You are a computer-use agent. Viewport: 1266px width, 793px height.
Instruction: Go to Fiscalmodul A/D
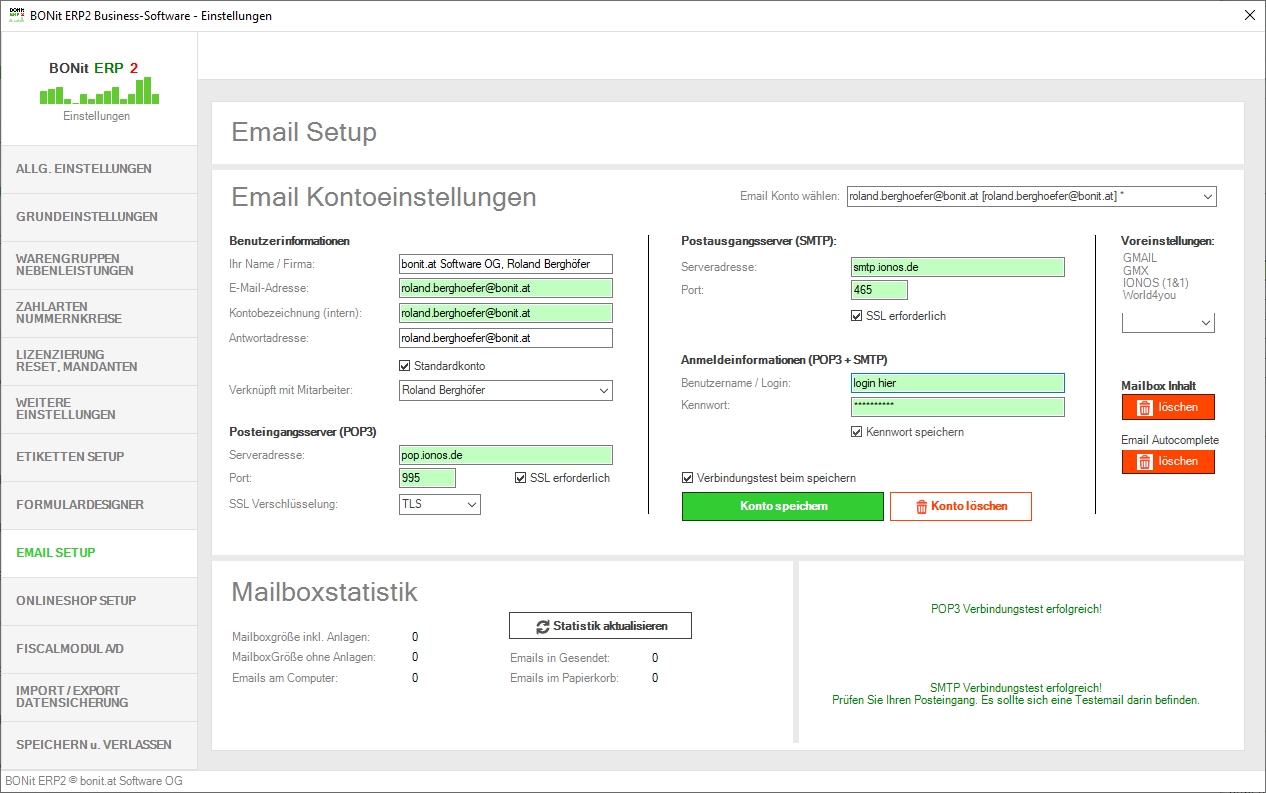(99, 649)
